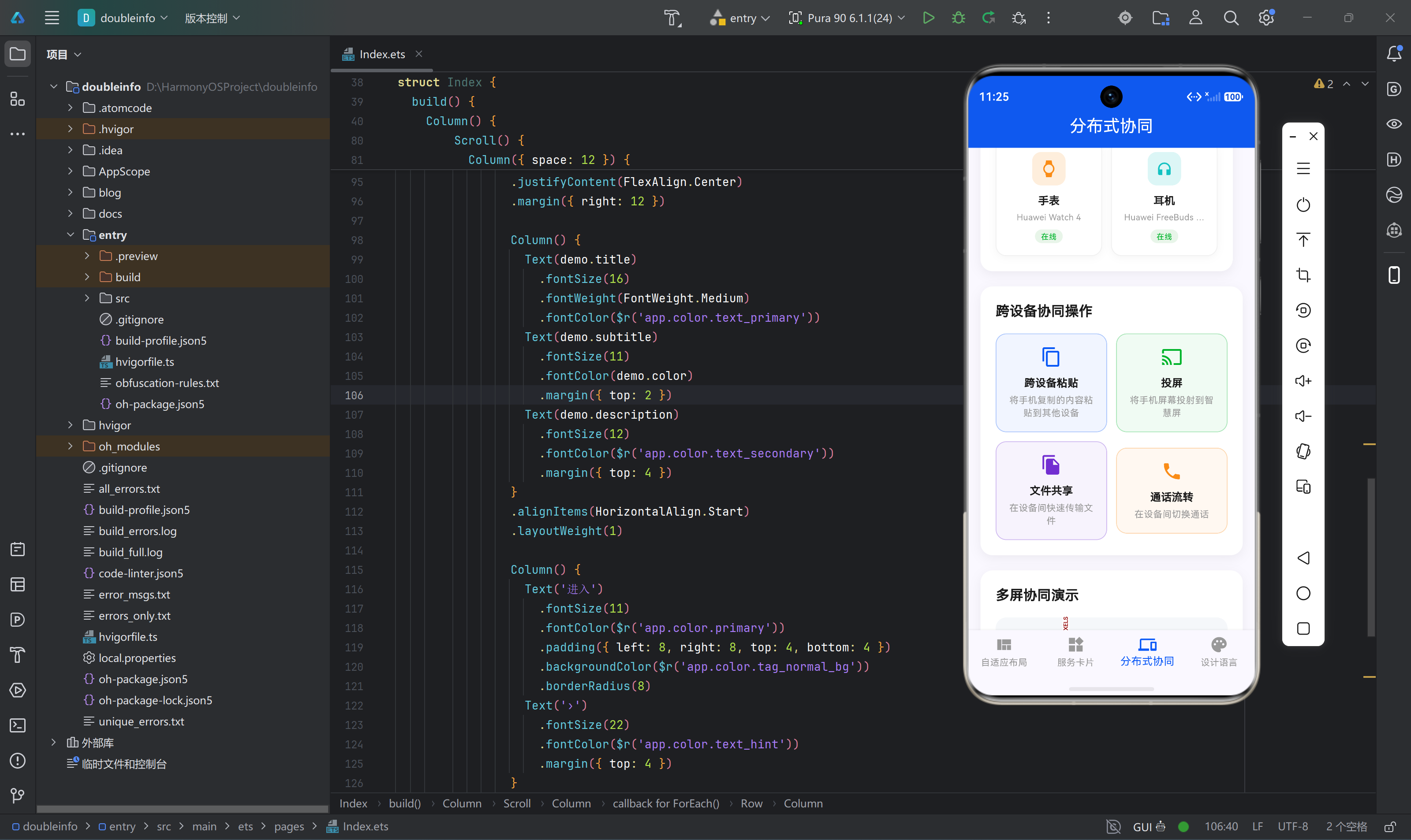Expand the oh_modules folder
This screenshot has height=840, width=1411.
(x=70, y=446)
